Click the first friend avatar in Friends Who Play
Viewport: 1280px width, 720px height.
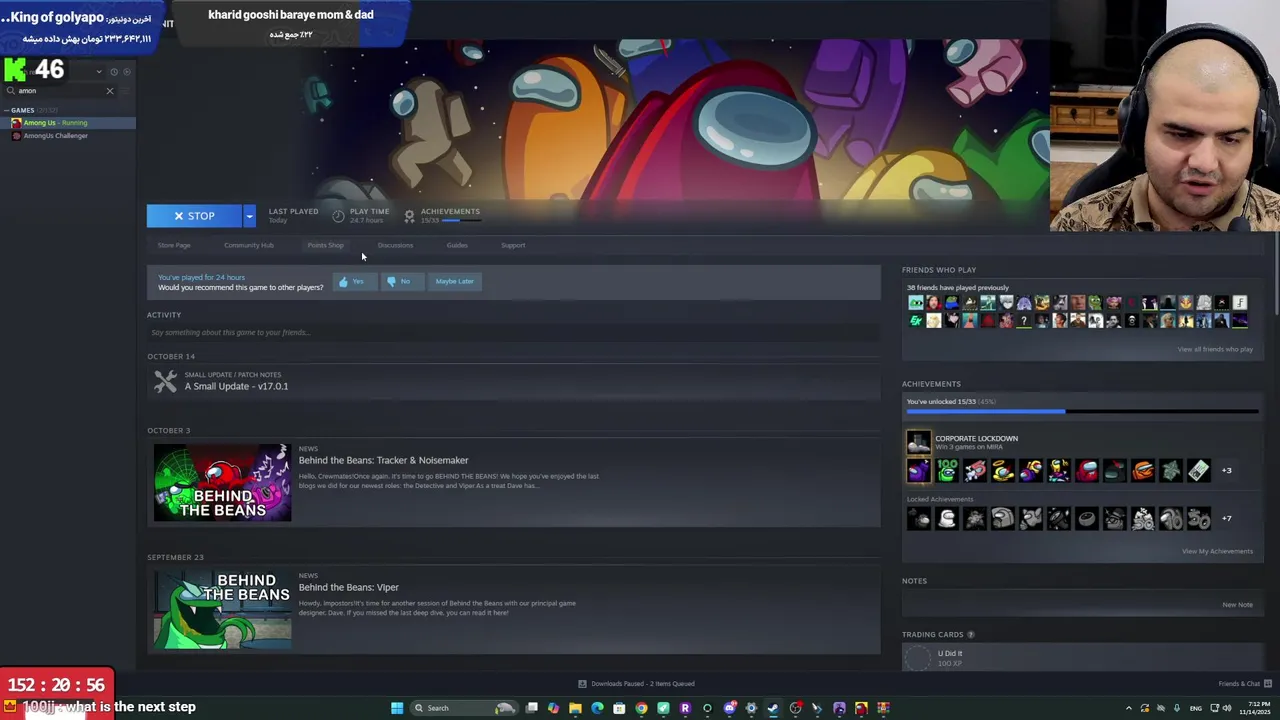pyautogui.click(x=915, y=302)
